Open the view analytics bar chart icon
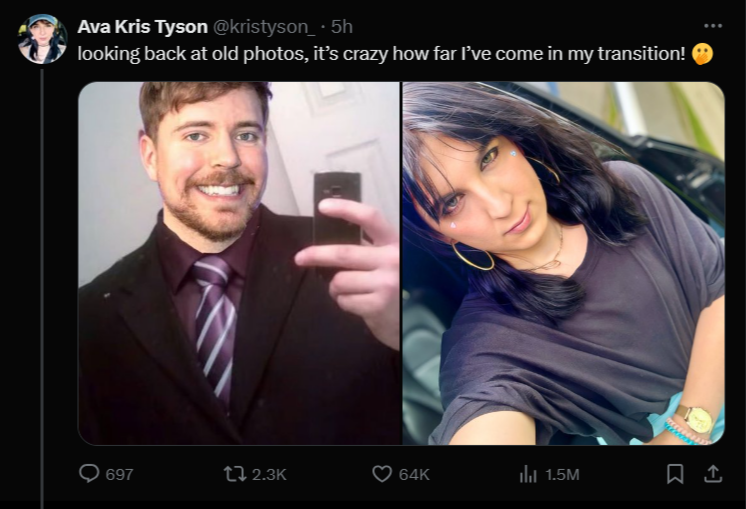The width and height of the screenshot is (746, 509). click(x=528, y=474)
